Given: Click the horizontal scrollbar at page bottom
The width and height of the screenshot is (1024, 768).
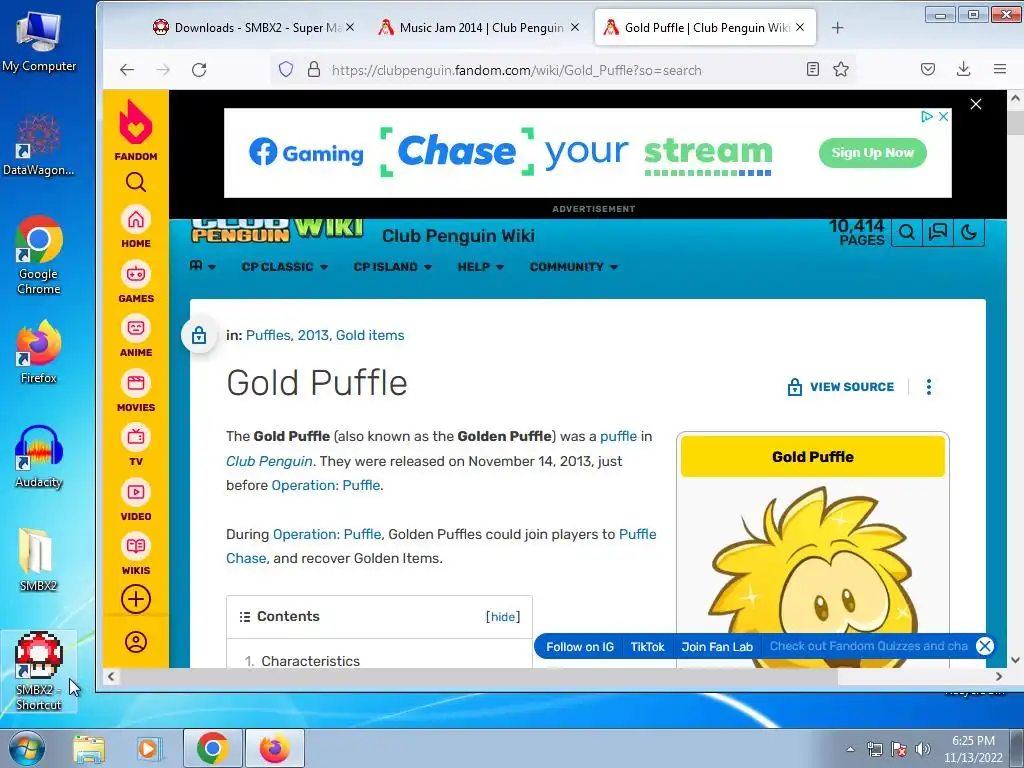Looking at the screenshot, I should point(479,677).
